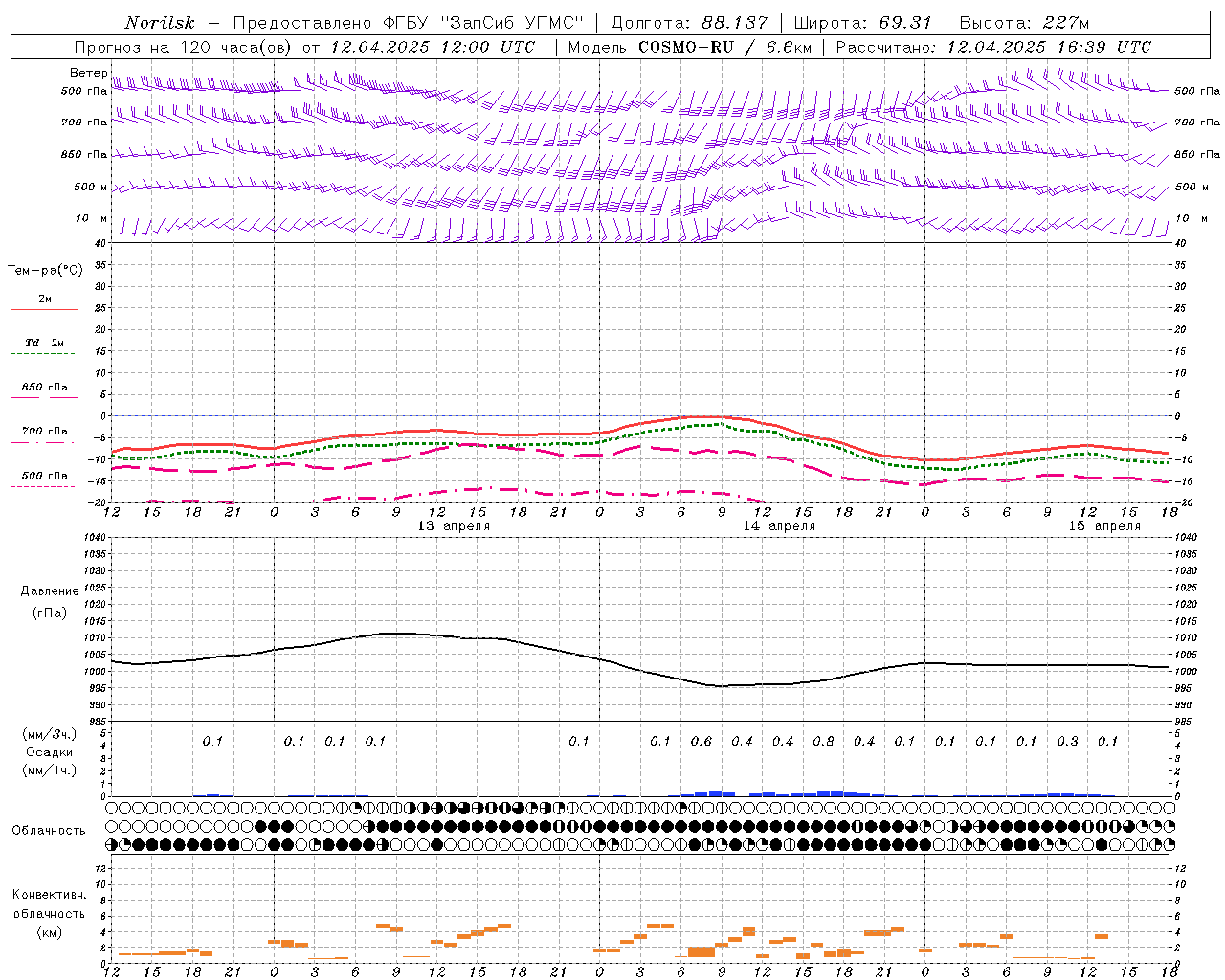Click the Norilsk station title
Screen dimensions: 1225x980
pos(160,23)
